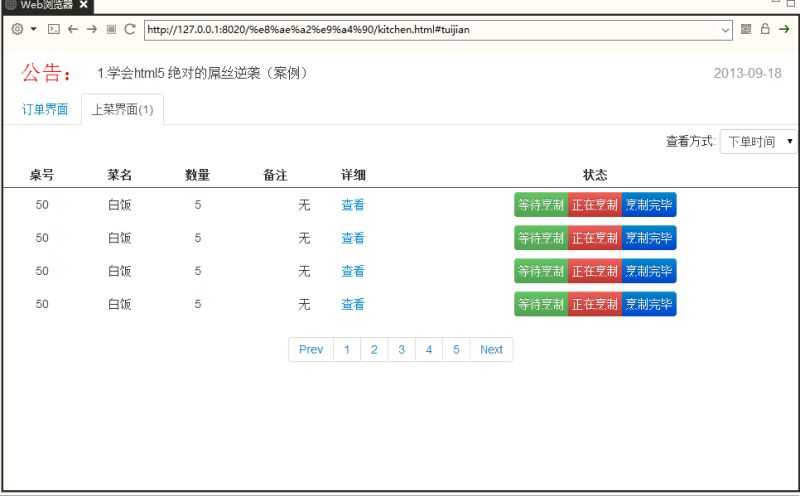Switch to 上菜界面(1) tab

click(122, 109)
